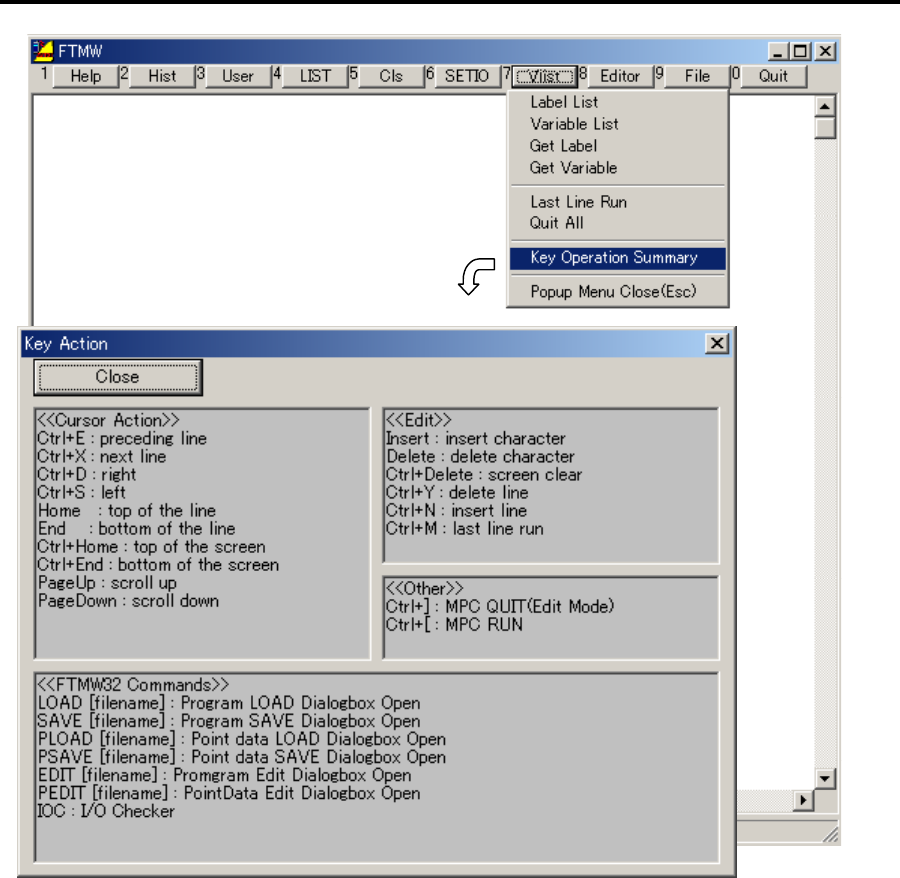The height and width of the screenshot is (878, 900).
Task: Click the Close button in Key Action dialog
Action: (x=118, y=377)
